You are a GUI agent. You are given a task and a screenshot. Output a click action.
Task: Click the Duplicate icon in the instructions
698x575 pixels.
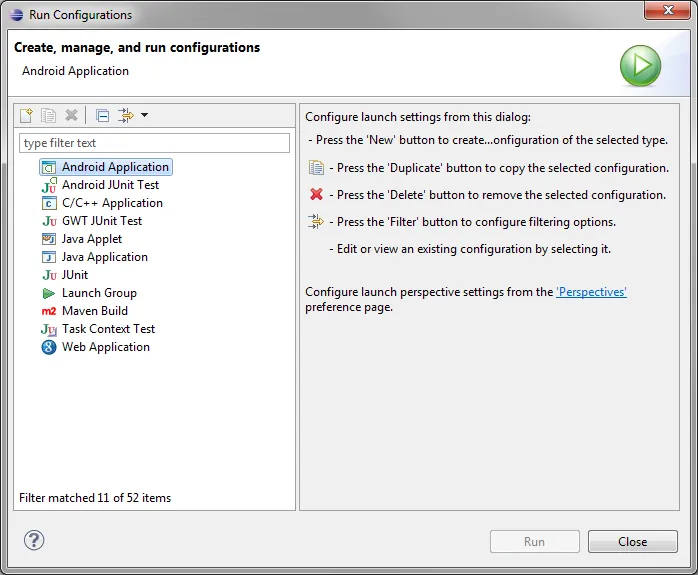click(x=316, y=168)
